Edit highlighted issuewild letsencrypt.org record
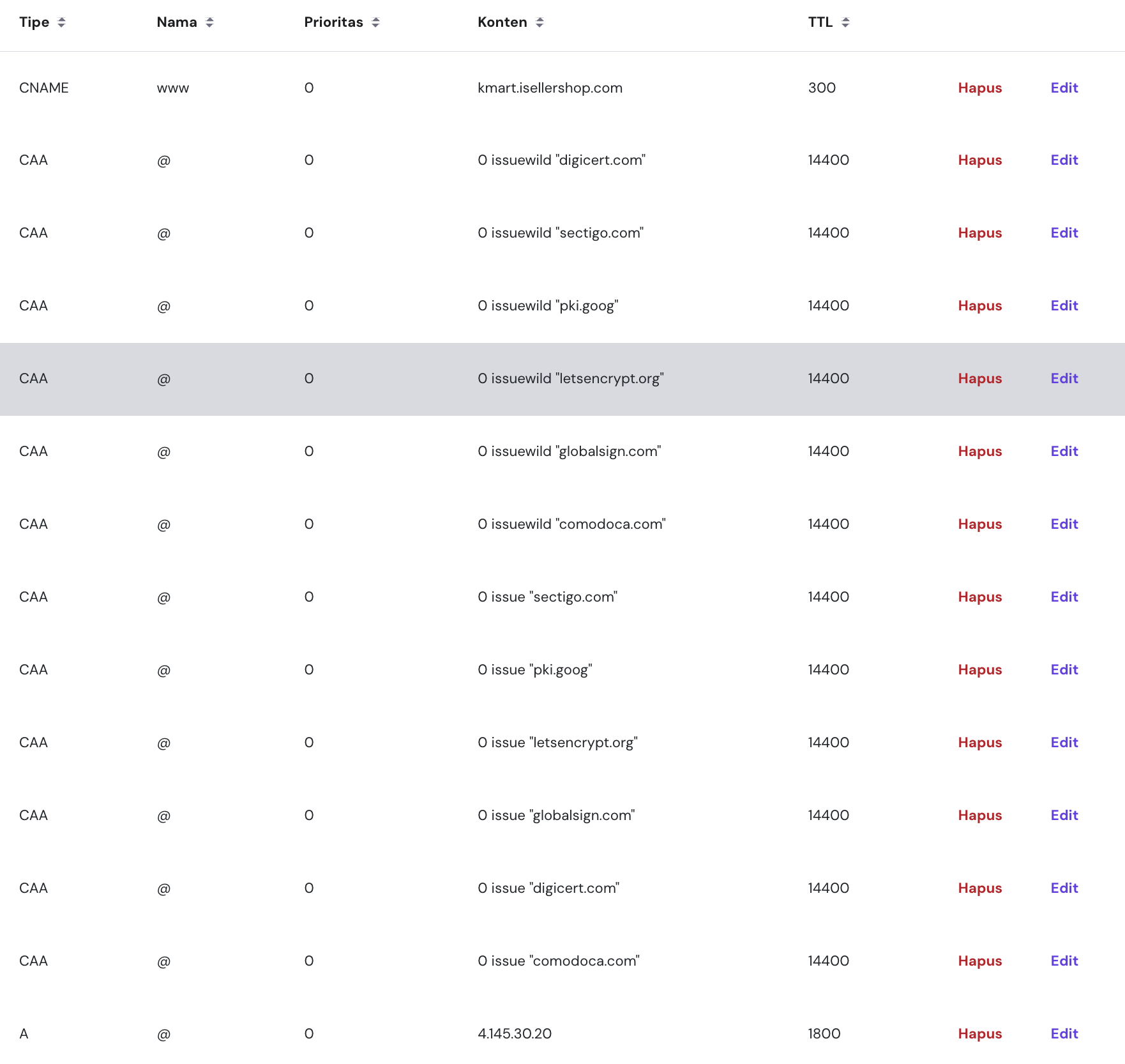1125x1064 pixels. click(x=1064, y=379)
